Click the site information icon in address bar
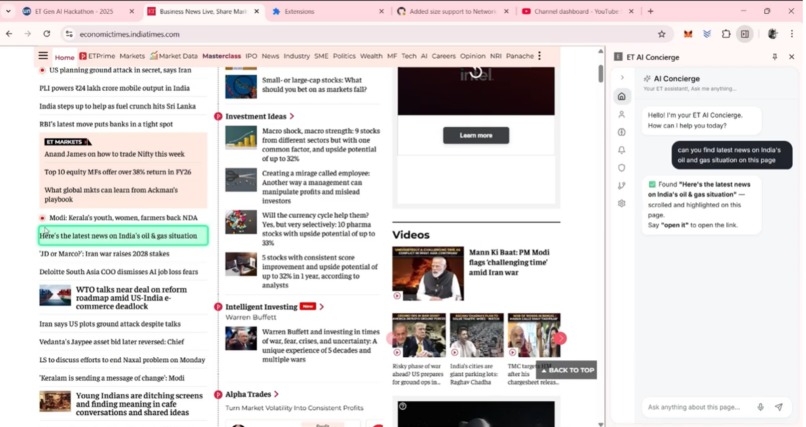 click(x=69, y=34)
